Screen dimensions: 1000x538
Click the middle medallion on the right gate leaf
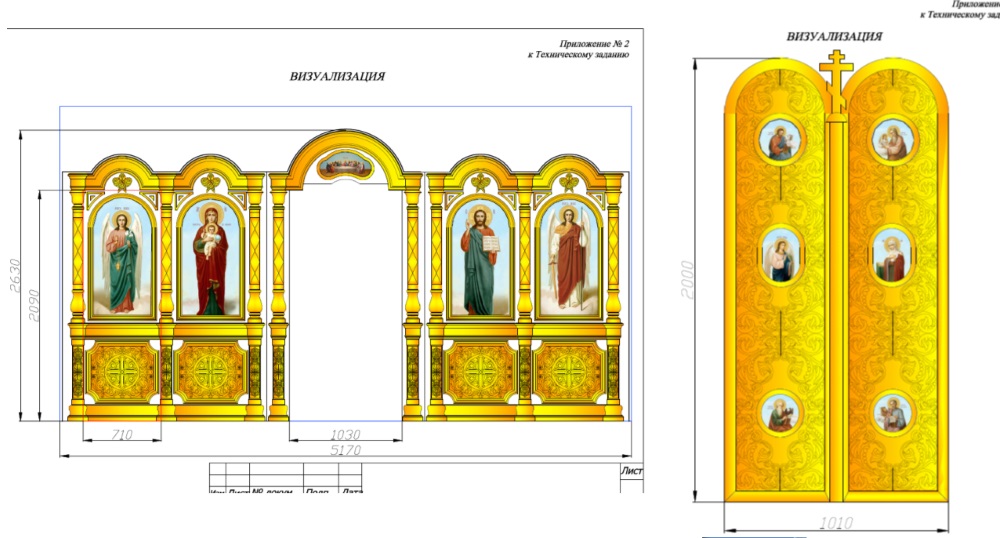[892, 256]
